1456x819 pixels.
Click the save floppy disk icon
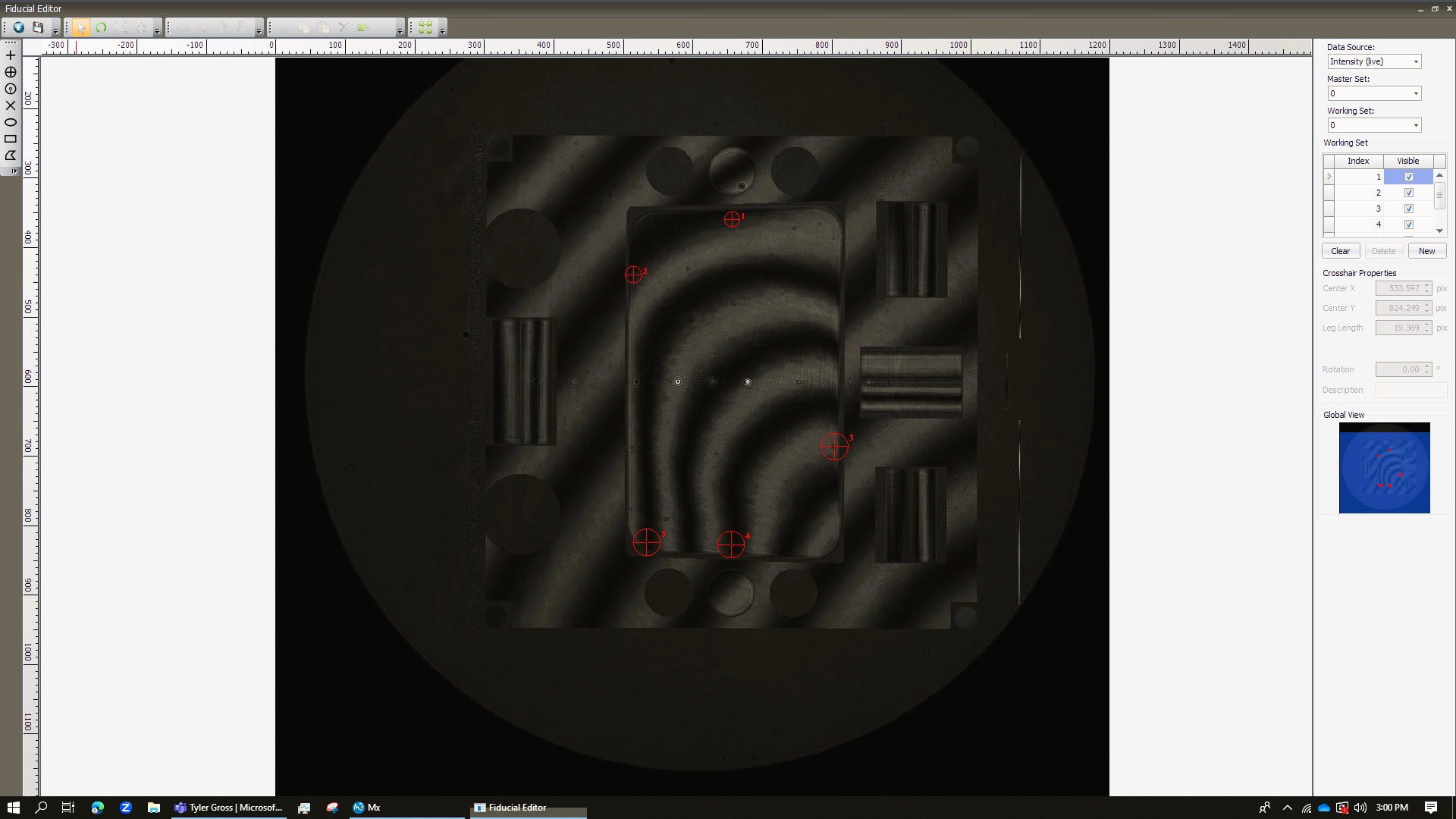point(37,27)
